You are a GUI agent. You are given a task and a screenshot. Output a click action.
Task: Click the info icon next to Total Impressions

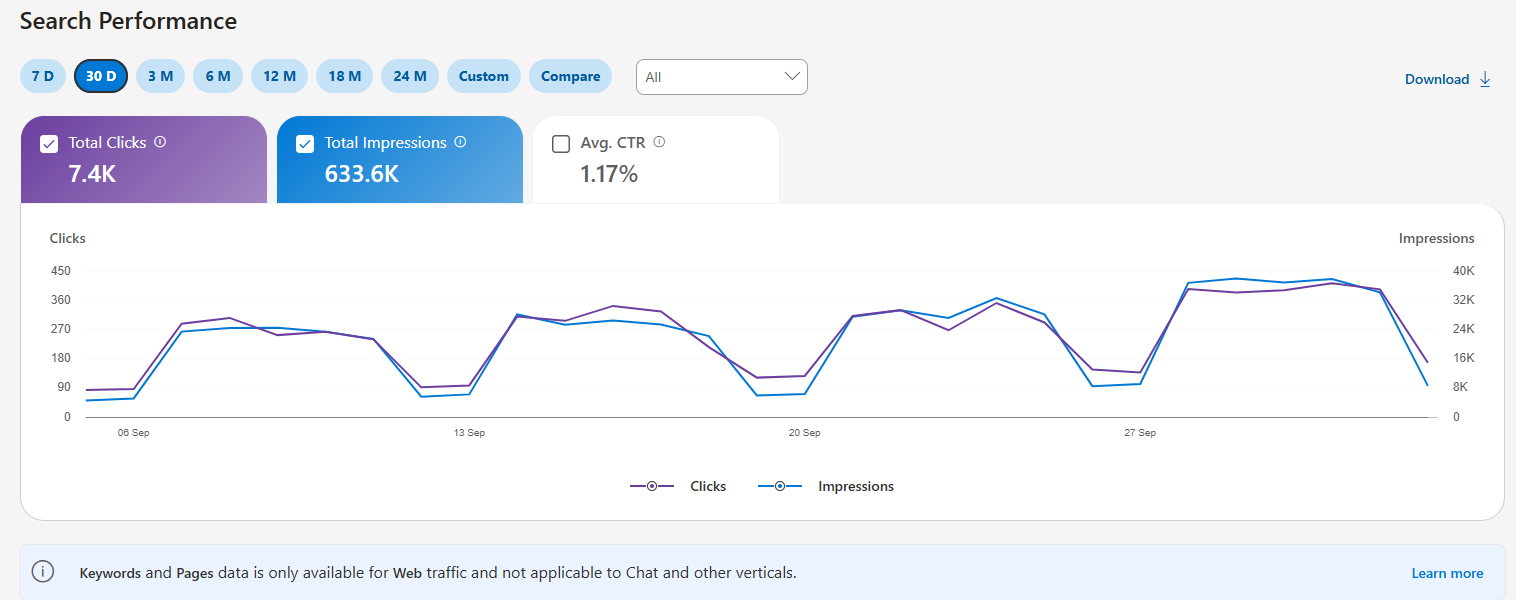pos(460,142)
